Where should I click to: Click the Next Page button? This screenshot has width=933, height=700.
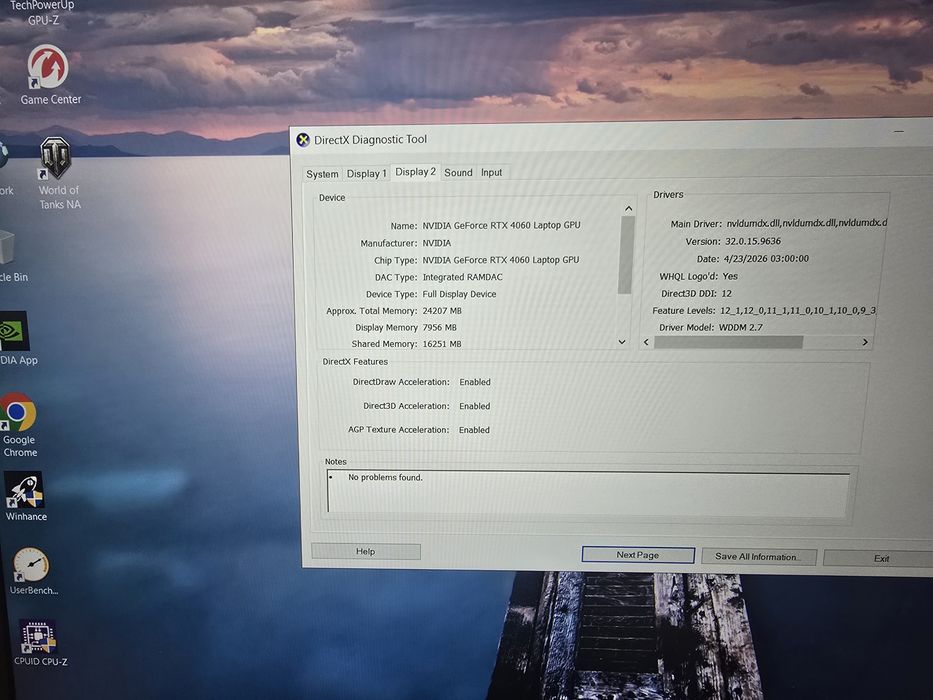point(638,555)
